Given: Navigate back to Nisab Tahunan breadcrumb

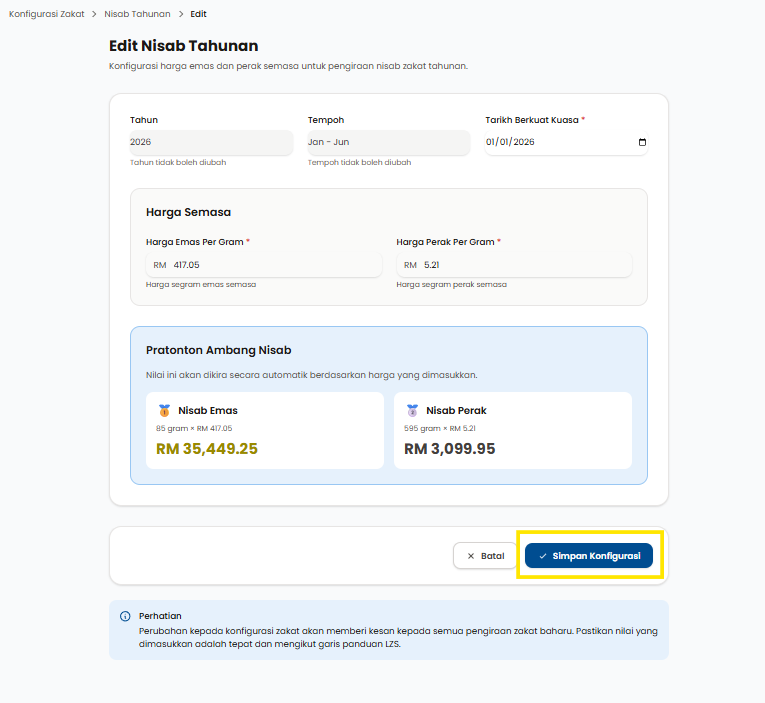Looking at the screenshot, I should coord(137,15).
